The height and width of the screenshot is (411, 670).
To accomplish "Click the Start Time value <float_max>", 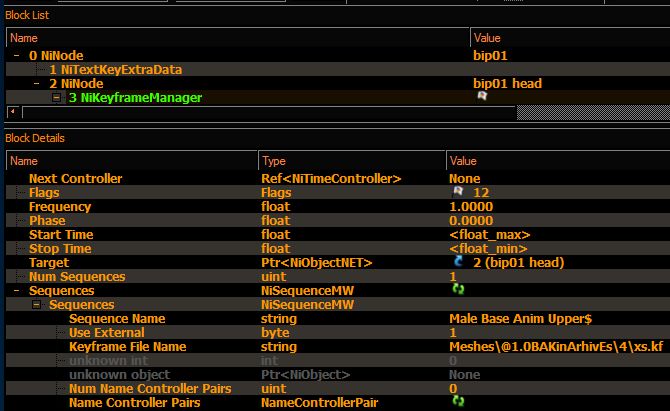I will coord(490,235).
